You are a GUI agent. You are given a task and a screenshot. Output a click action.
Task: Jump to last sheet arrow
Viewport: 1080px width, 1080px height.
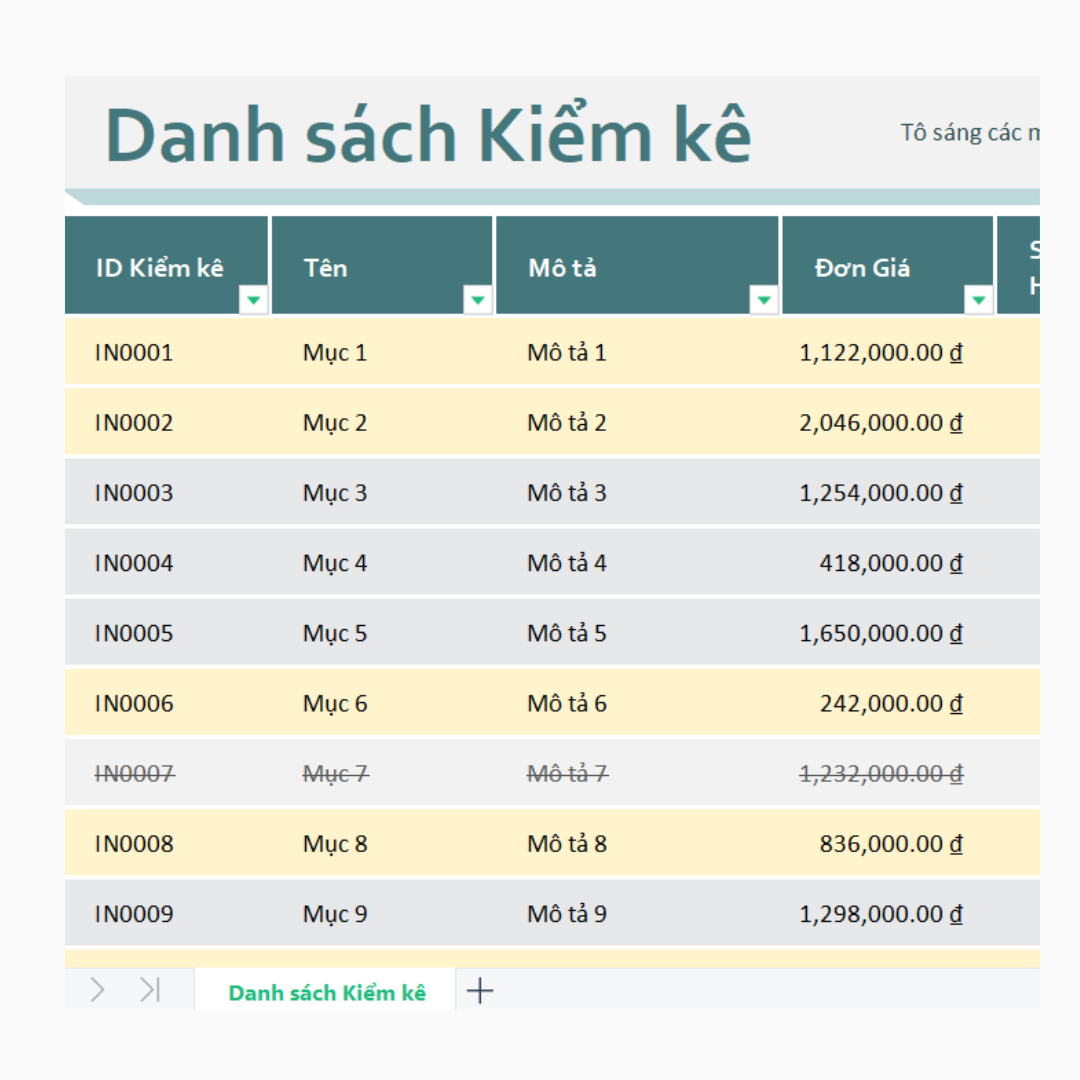tap(150, 990)
